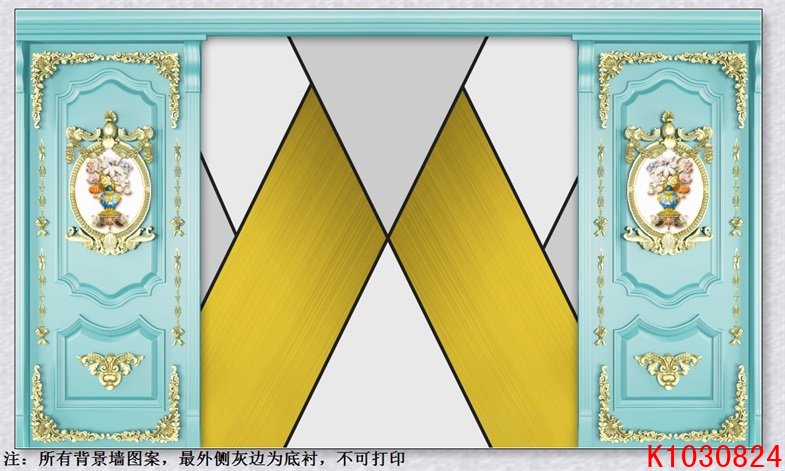
Task: Click the Chinese note text below the image
Action: click(x=204, y=458)
